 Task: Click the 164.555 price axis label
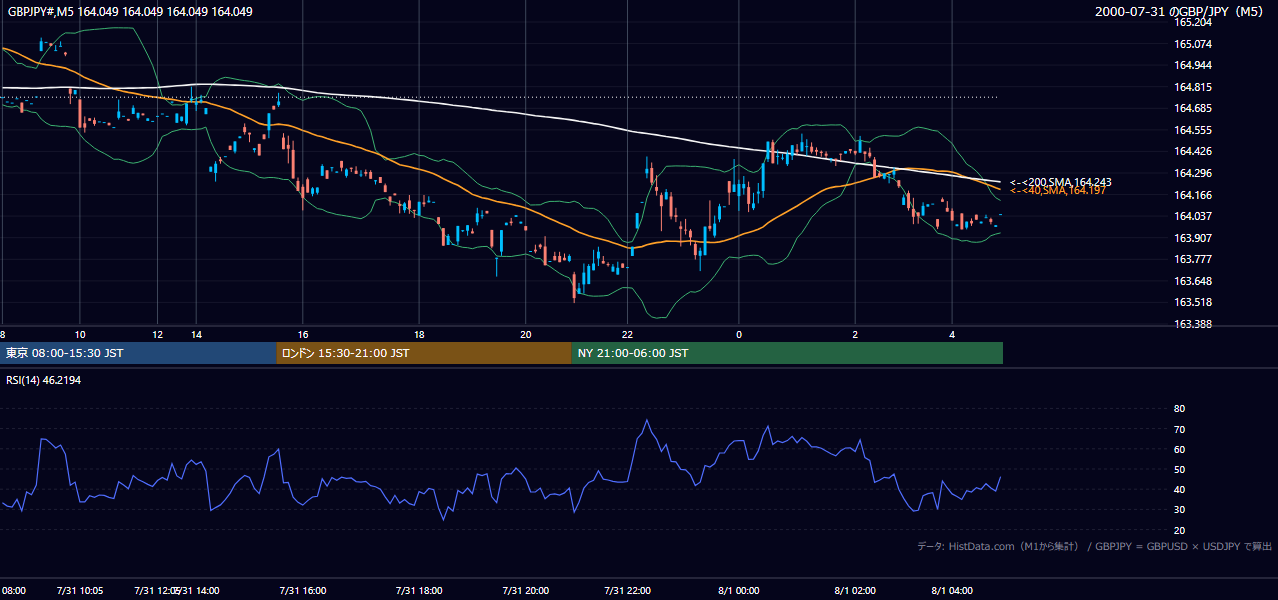tap(1193, 130)
